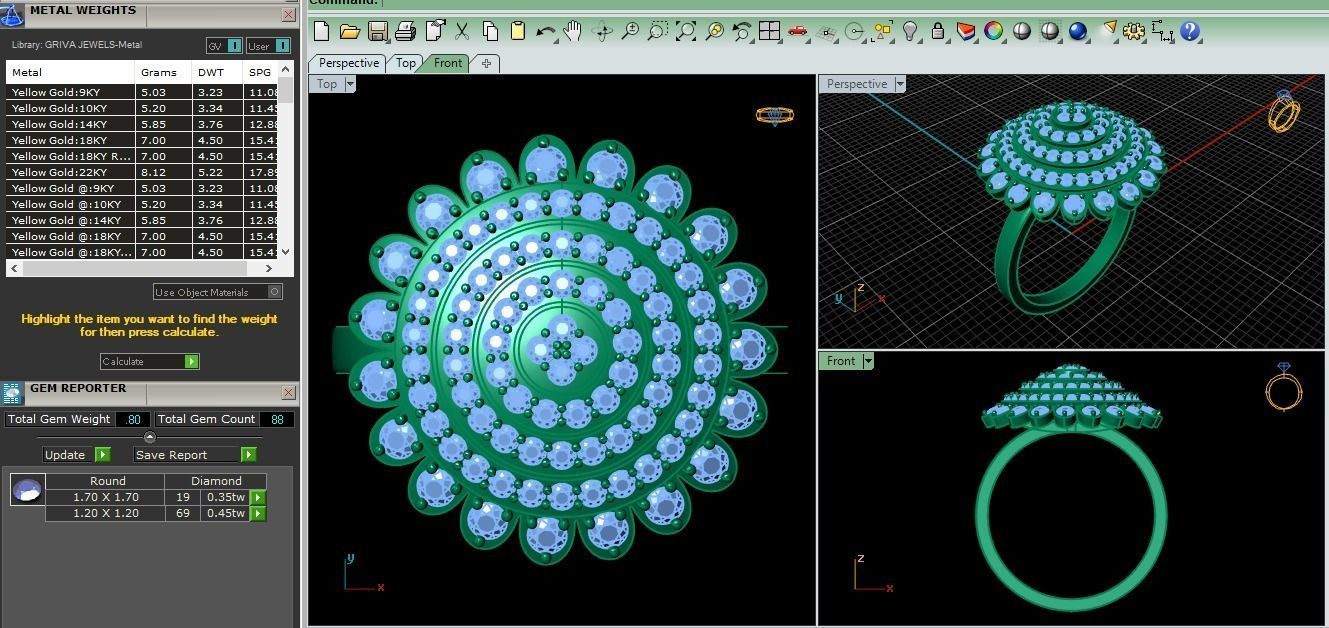Click the Save Report button
Viewport: 1329px width, 628px height.
tap(195, 454)
